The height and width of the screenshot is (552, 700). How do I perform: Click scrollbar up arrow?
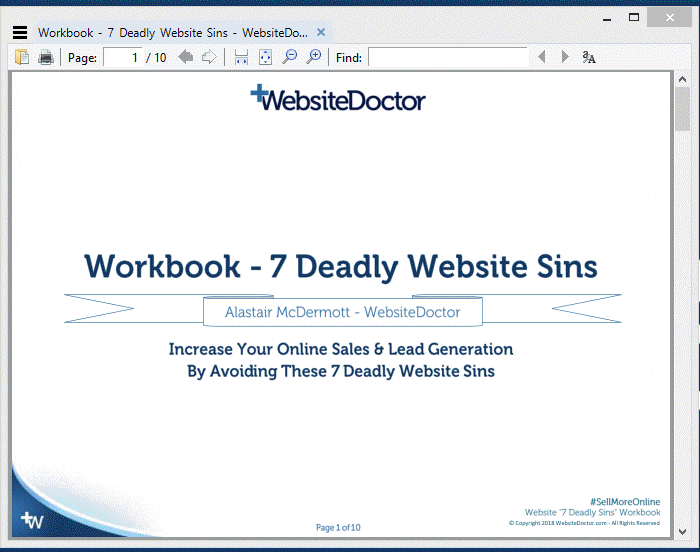pos(682,79)
